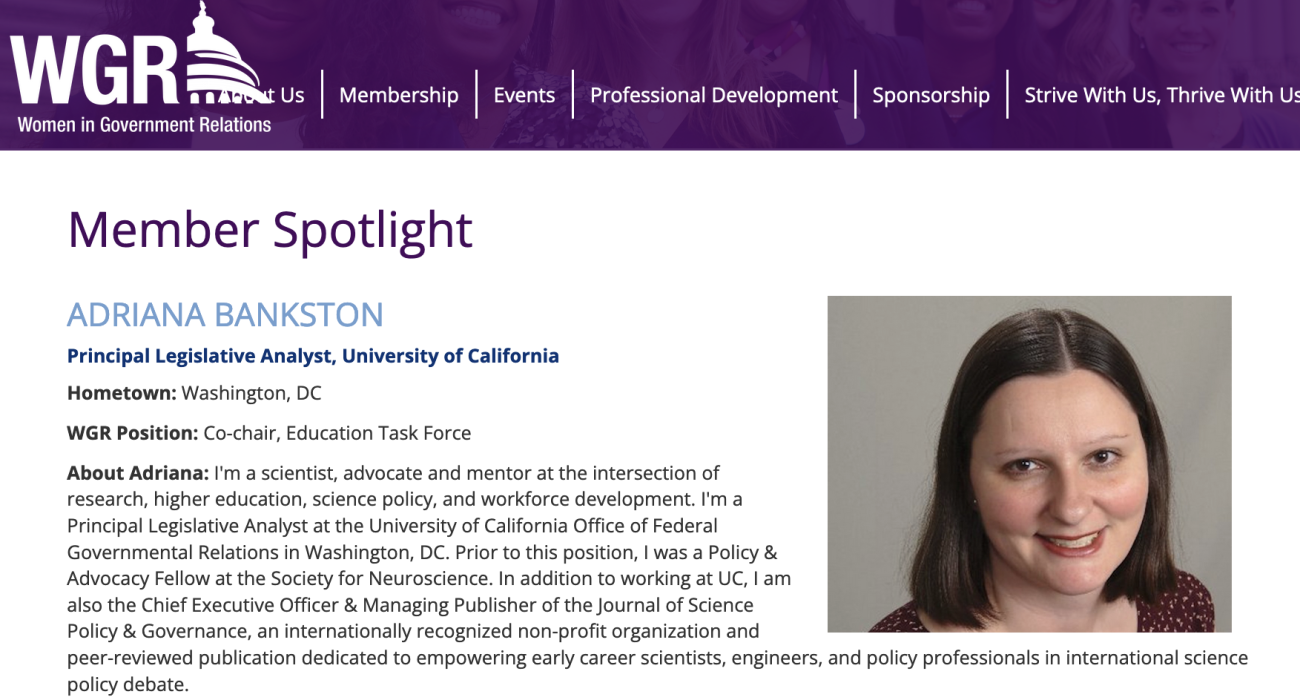1300x700 pixels.
Task: Open the Sponsorship nav item
Action: (x=930, y=95)
